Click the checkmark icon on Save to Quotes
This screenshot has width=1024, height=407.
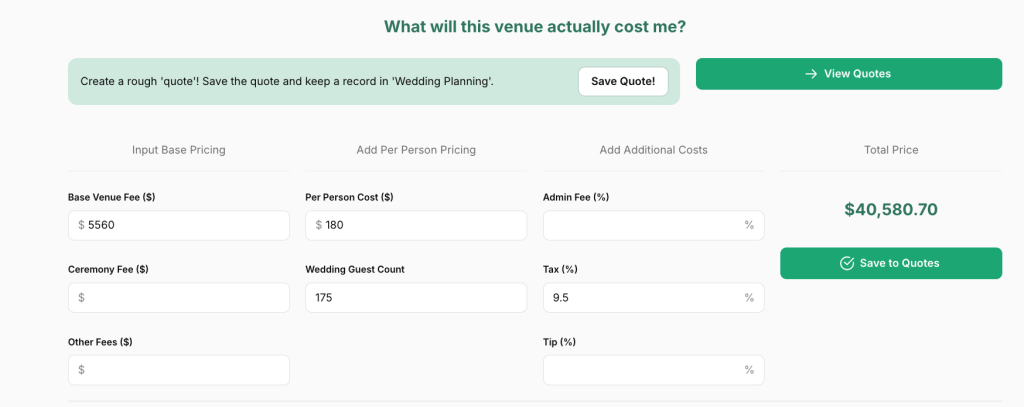click(x=847, y=263)
